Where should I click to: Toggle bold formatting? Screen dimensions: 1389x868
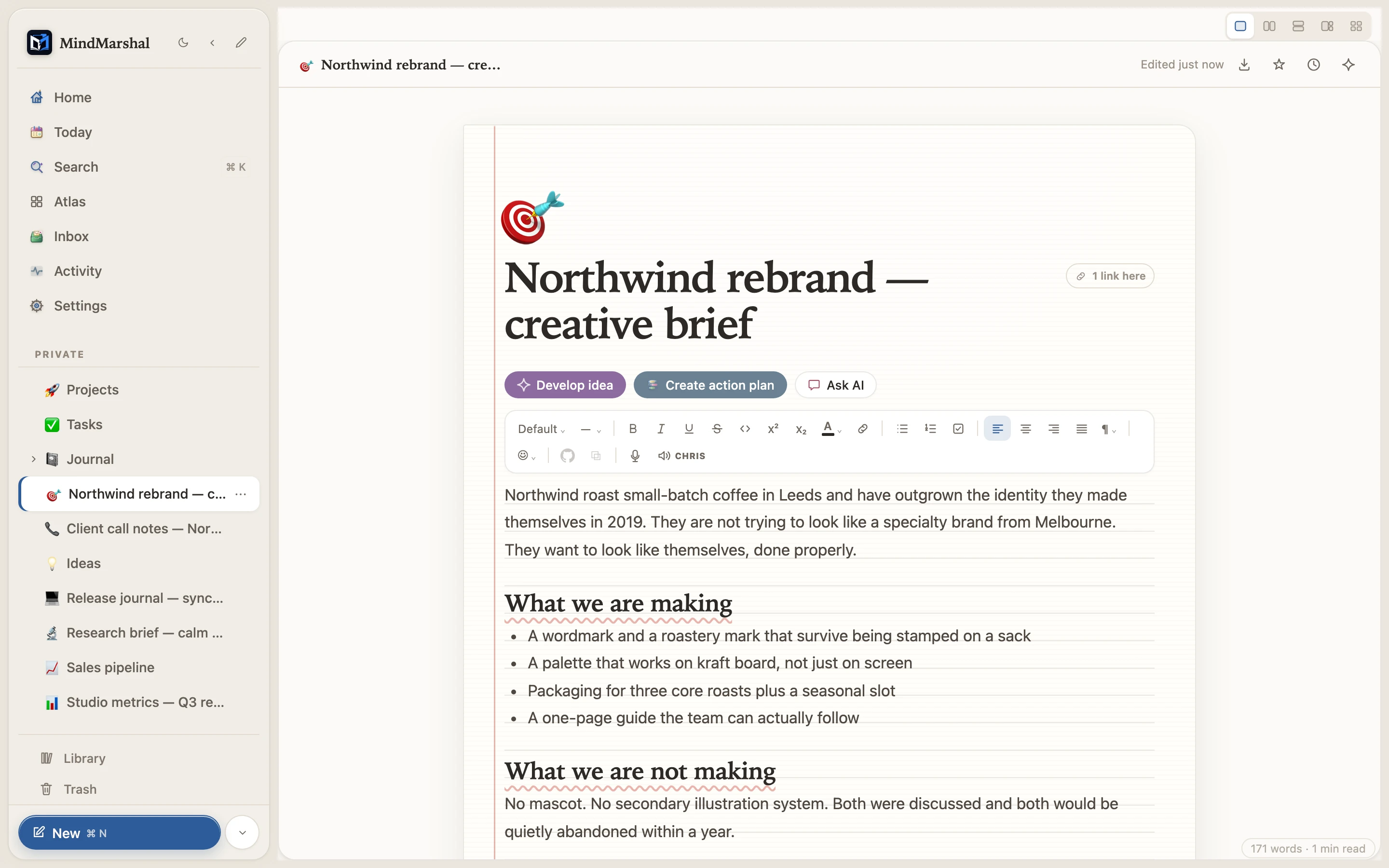[632, 429]
